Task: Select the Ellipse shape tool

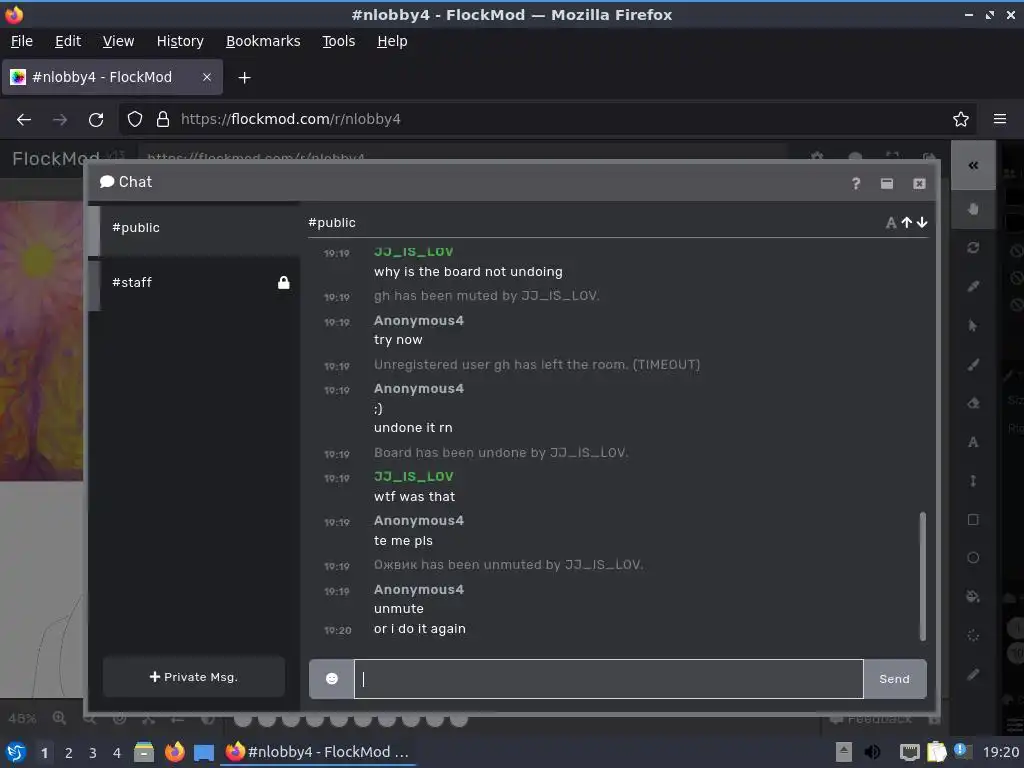Action: pyautogui.click(x=973, y=558)
